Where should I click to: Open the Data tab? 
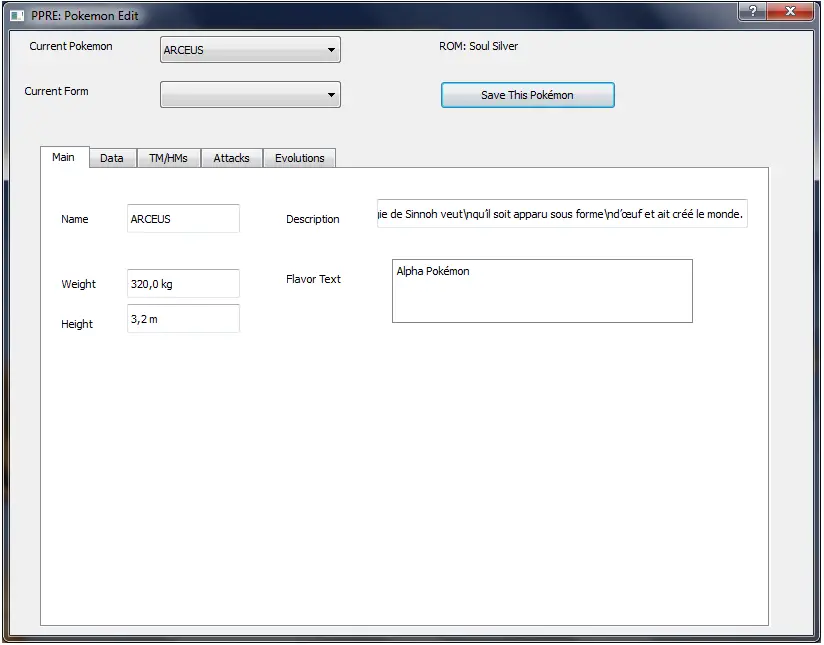pyautogui.click(x=112, y=158)
